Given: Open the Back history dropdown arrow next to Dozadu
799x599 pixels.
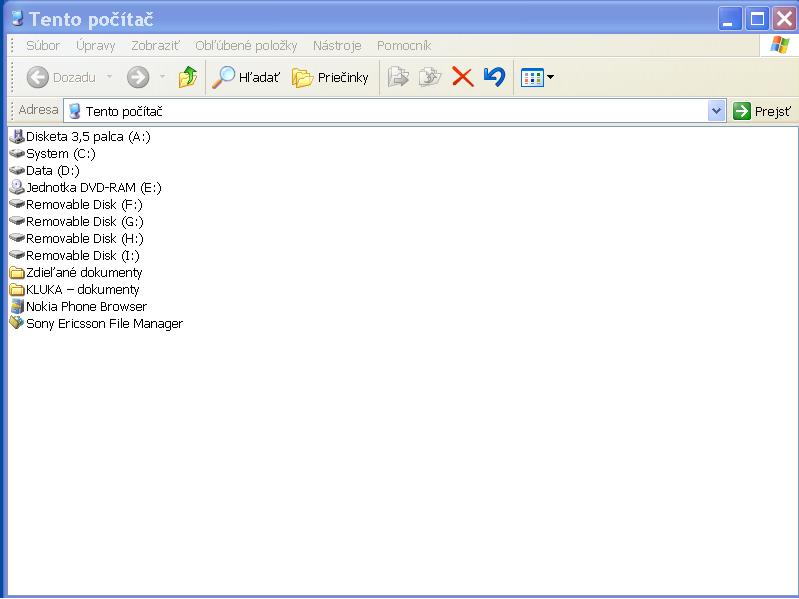Looking at the screenshot, I should pos(110,77).
